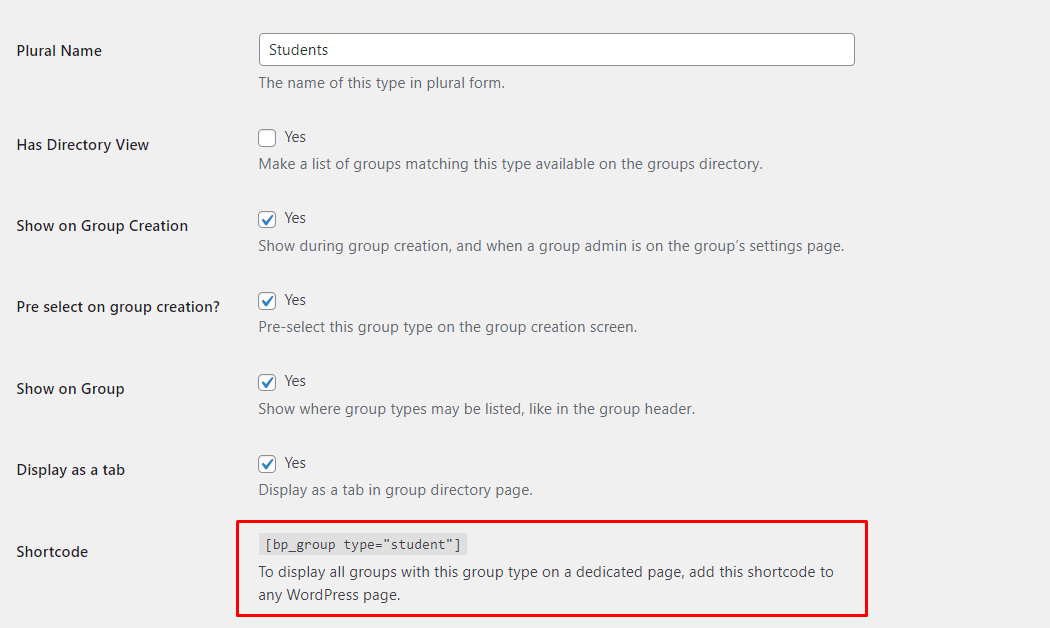Click Yes text beside Show on Group
Screen dimensions: 1050x628
point(295,381)
